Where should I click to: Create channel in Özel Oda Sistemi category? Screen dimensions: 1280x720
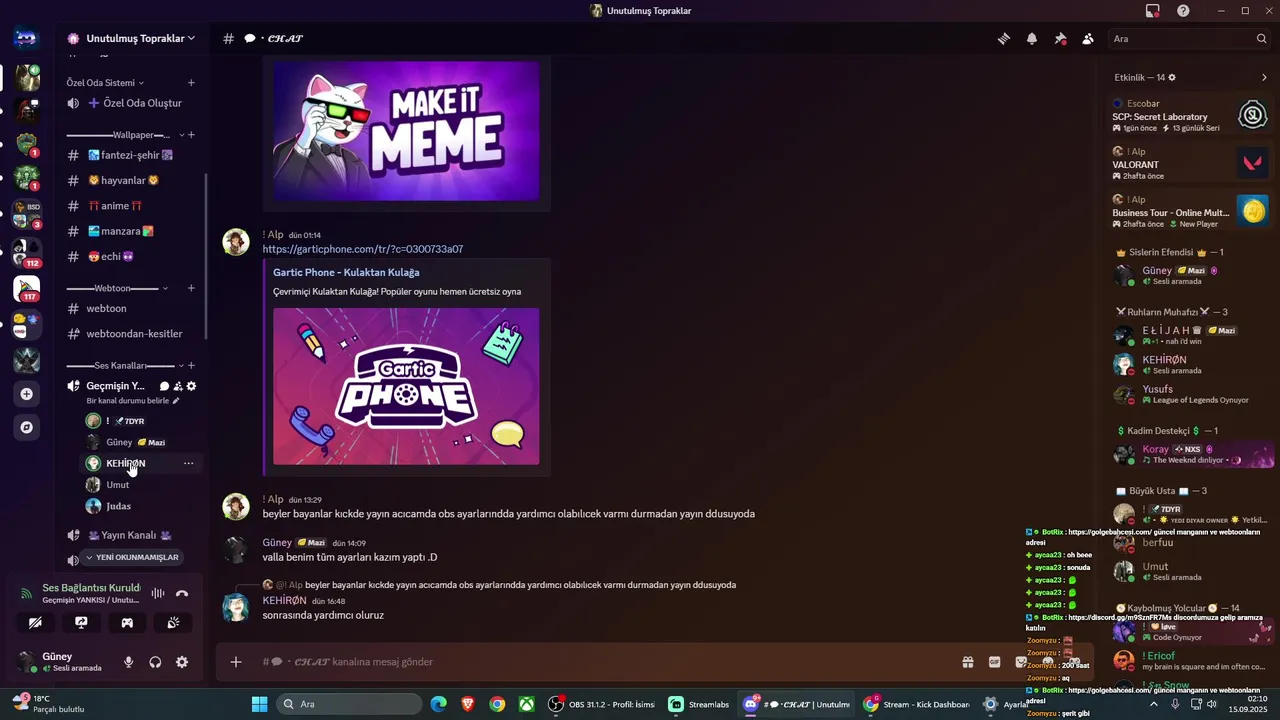click(191, 83)
